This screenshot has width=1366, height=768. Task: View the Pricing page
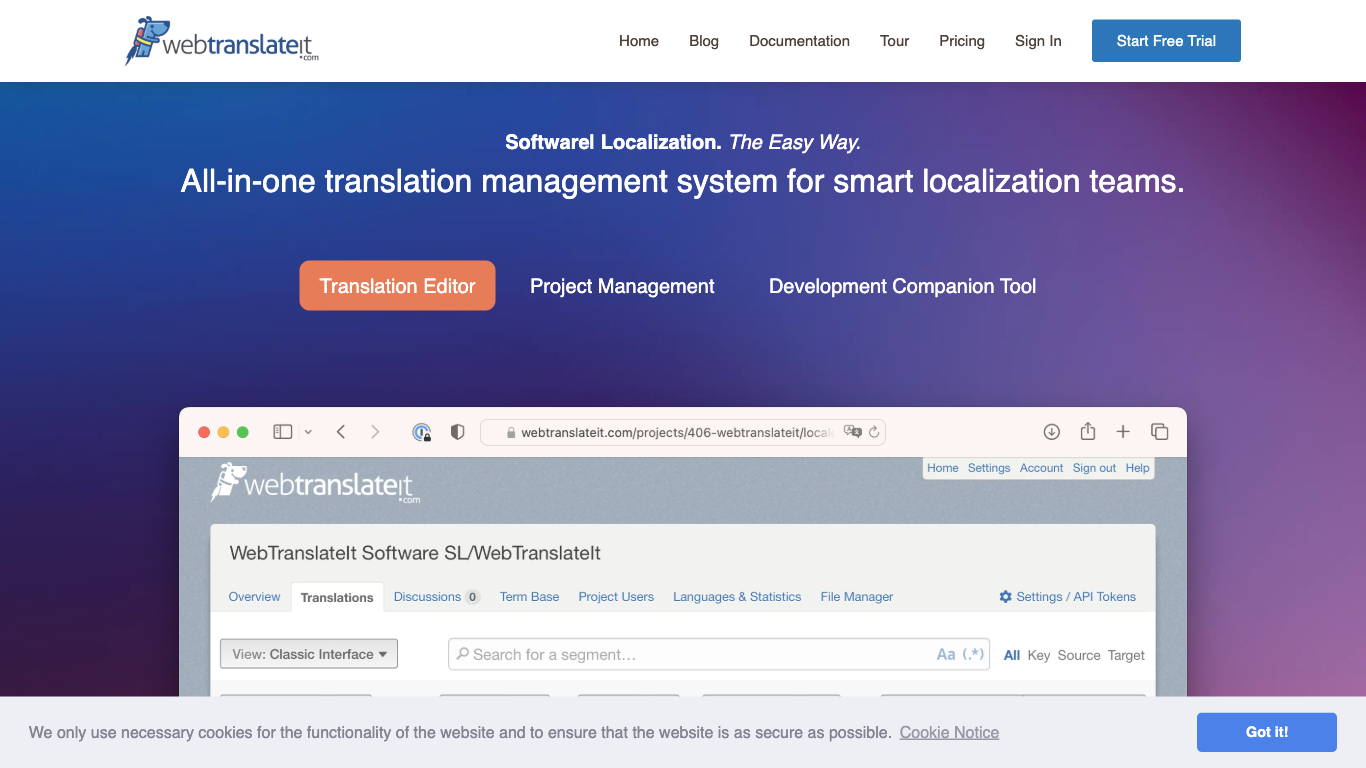pos(962,41)
